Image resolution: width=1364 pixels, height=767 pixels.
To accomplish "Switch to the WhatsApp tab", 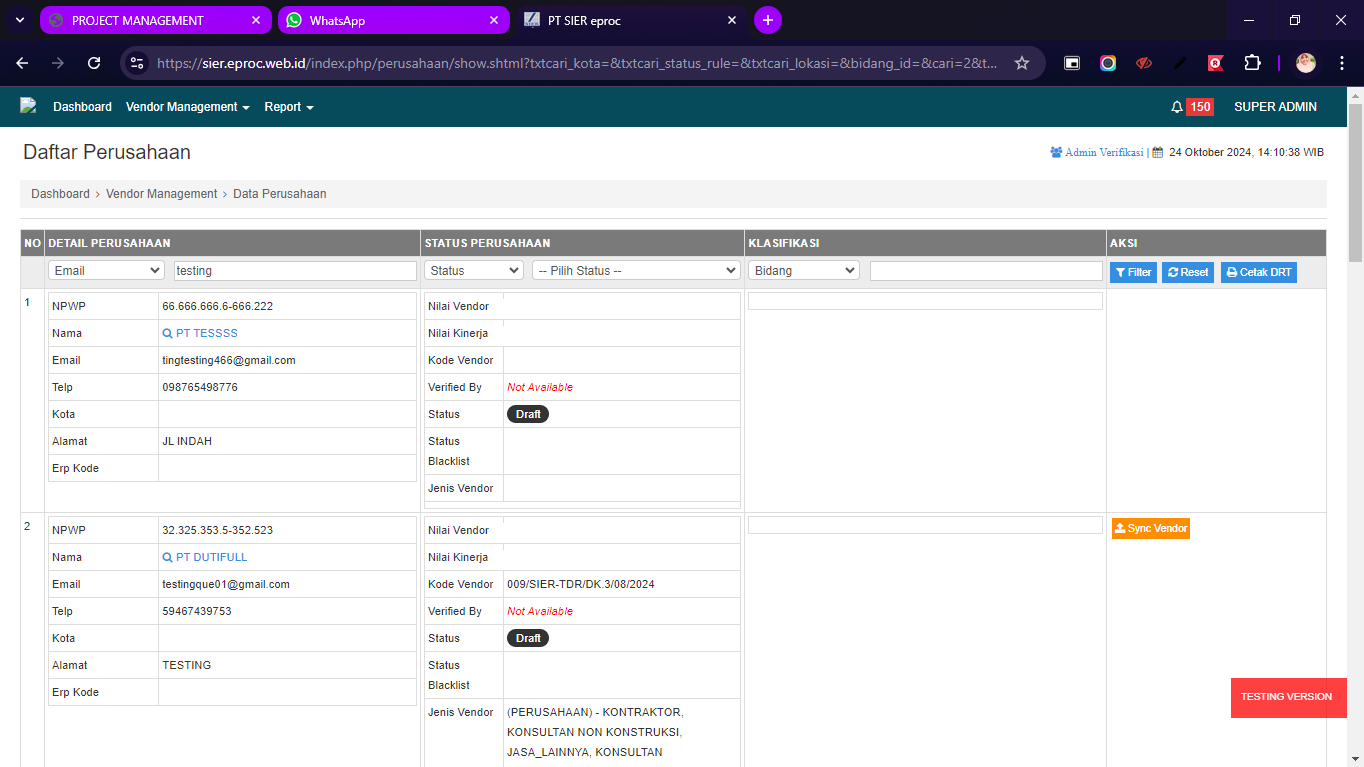I will [392, 20].
